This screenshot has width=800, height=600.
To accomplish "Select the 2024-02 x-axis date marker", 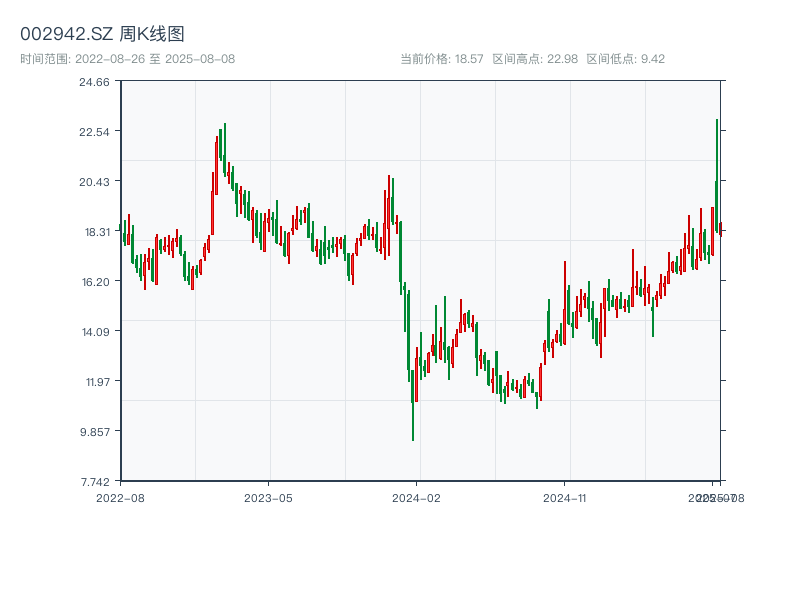I will point(417,497).
